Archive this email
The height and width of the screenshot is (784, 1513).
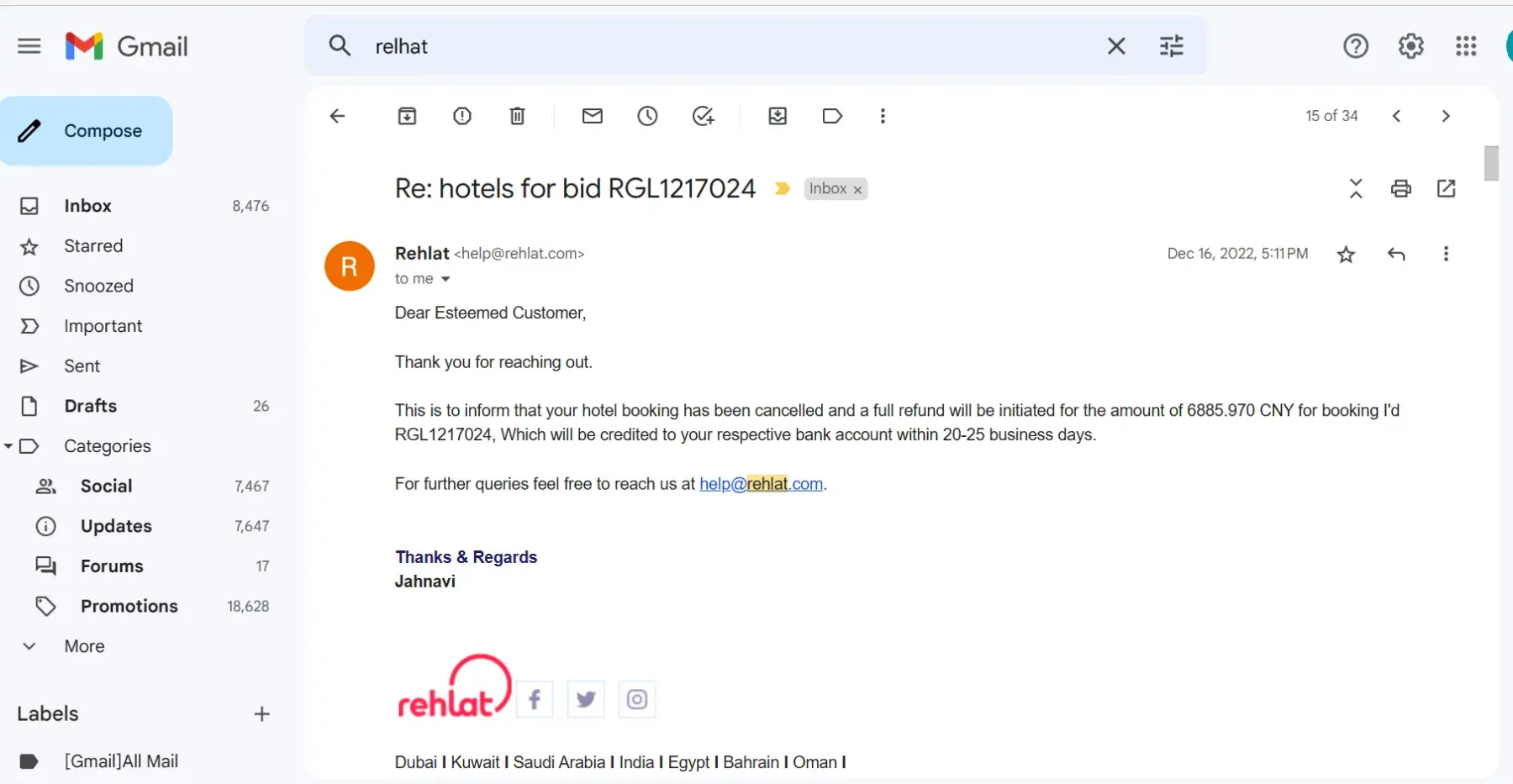[407, 116]
